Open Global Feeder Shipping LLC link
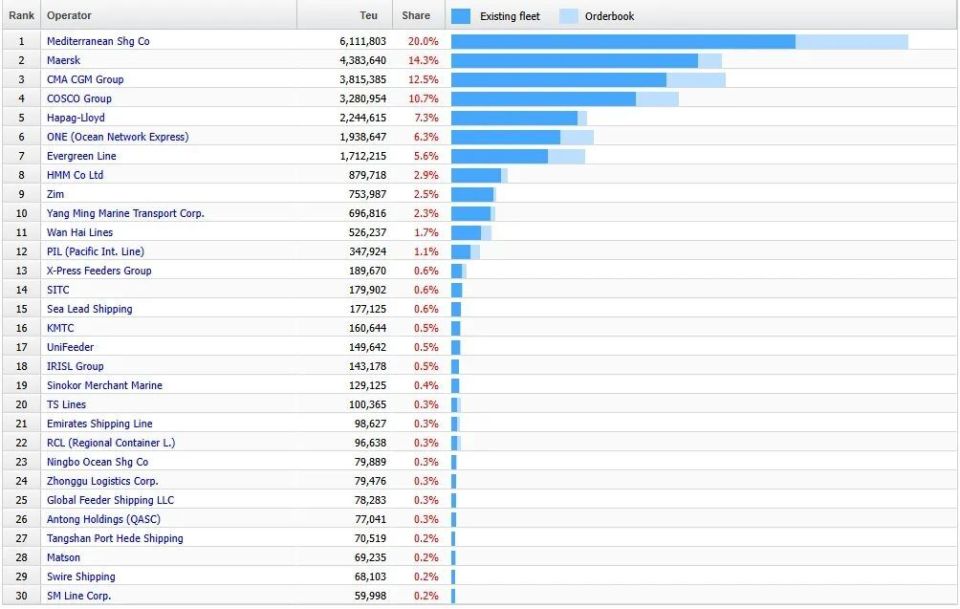This screenshot has height=609, width=960. pos(110,500)
